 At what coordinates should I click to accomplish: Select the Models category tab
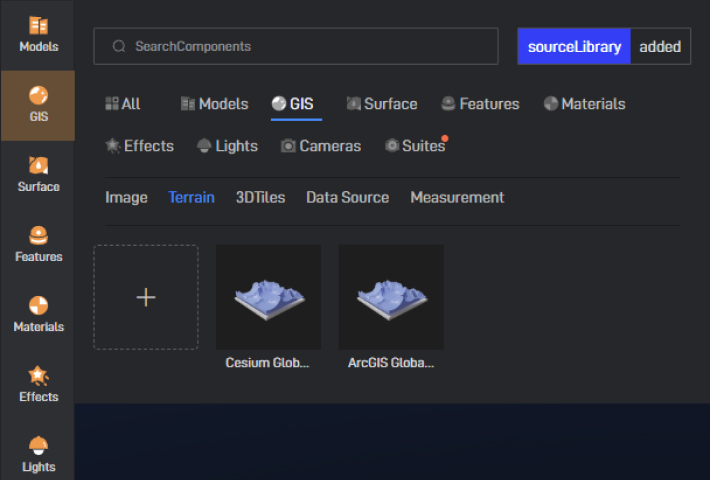214,104
